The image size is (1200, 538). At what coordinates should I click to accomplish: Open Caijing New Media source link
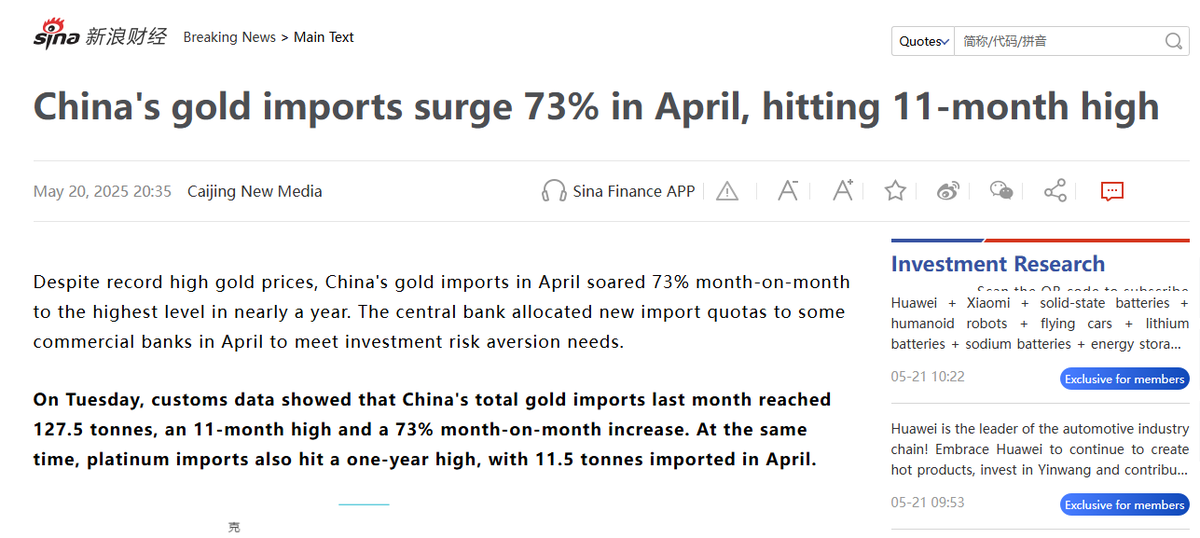255,191
